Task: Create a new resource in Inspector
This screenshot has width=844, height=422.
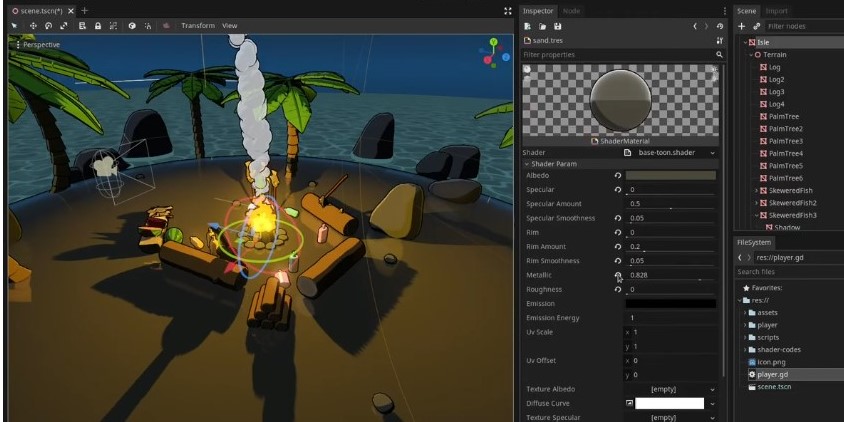Action: click(x=528, y=26)
